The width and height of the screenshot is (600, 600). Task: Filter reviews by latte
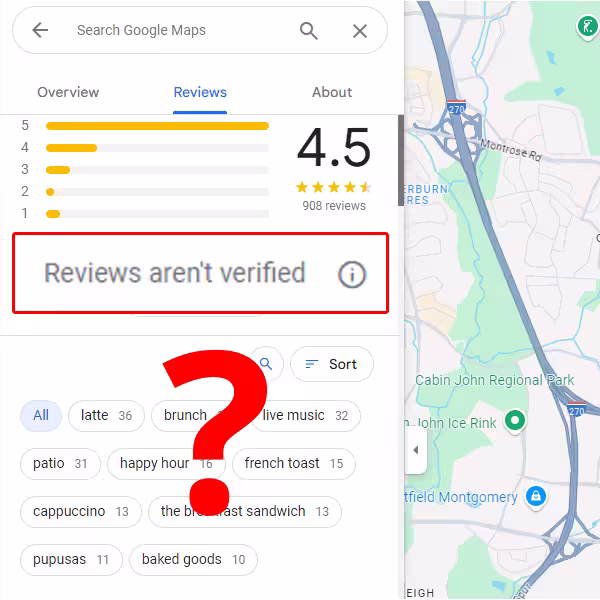point(106,416)
